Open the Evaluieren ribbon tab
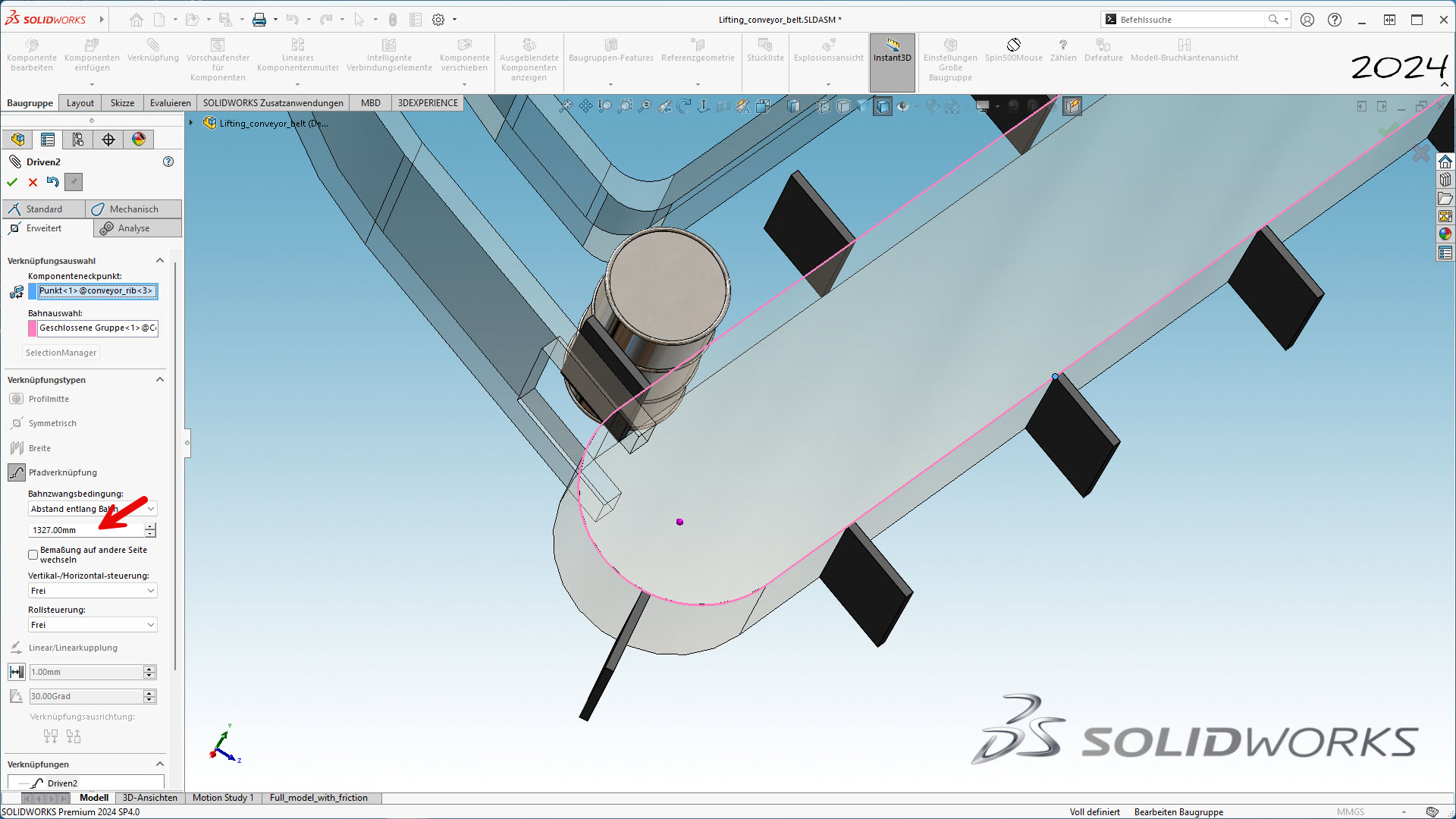The width and height of the screenshot is (1456, 819). [171, 103]
